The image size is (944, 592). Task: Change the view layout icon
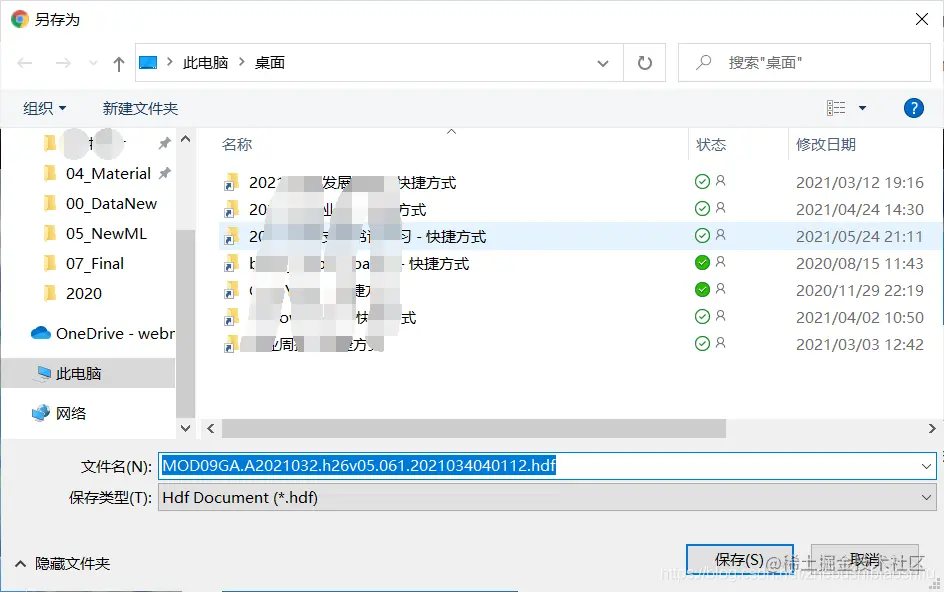tap(836, 108)
